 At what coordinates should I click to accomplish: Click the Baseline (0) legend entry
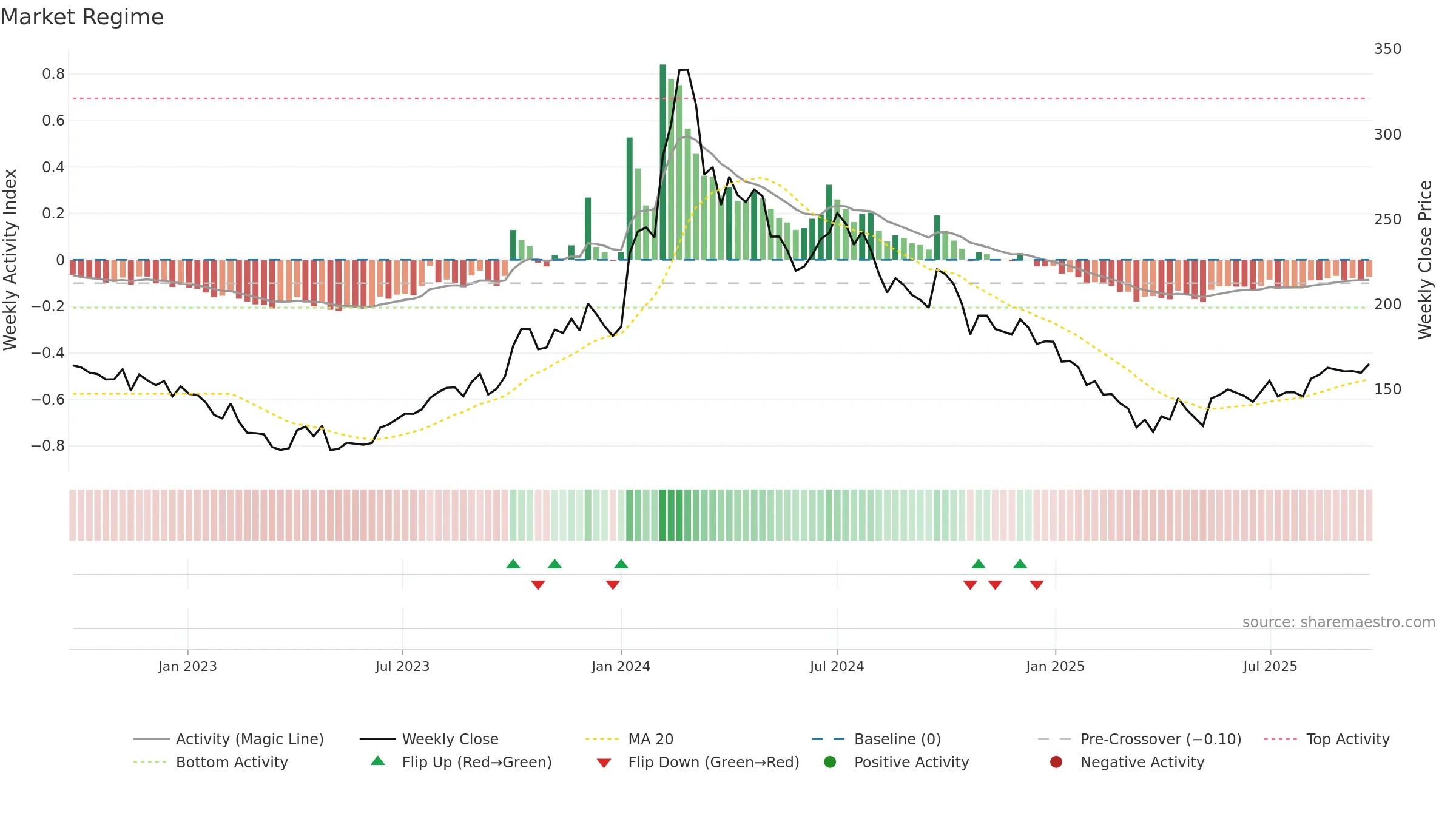(876, 739)
